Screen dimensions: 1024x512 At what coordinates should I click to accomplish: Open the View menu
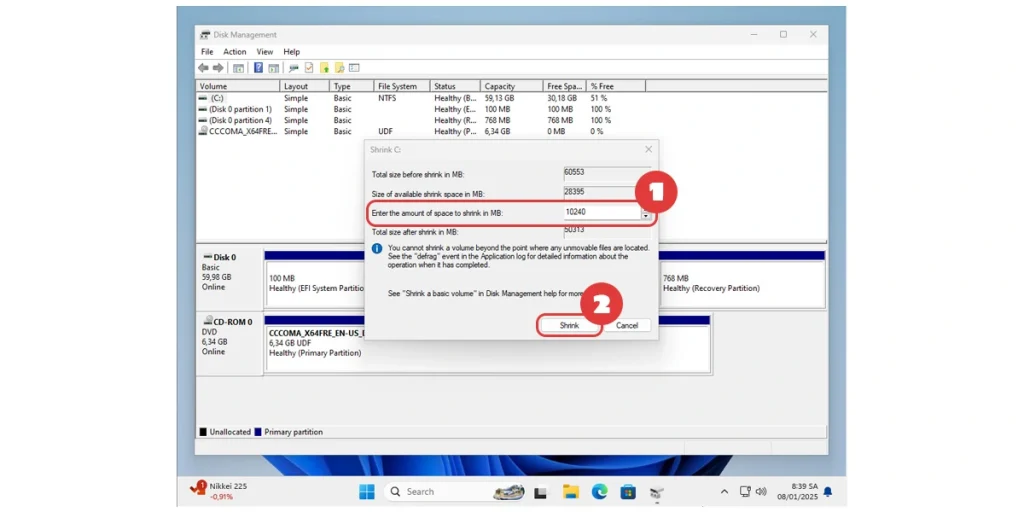pyautogui.click(x=264, y=52)
